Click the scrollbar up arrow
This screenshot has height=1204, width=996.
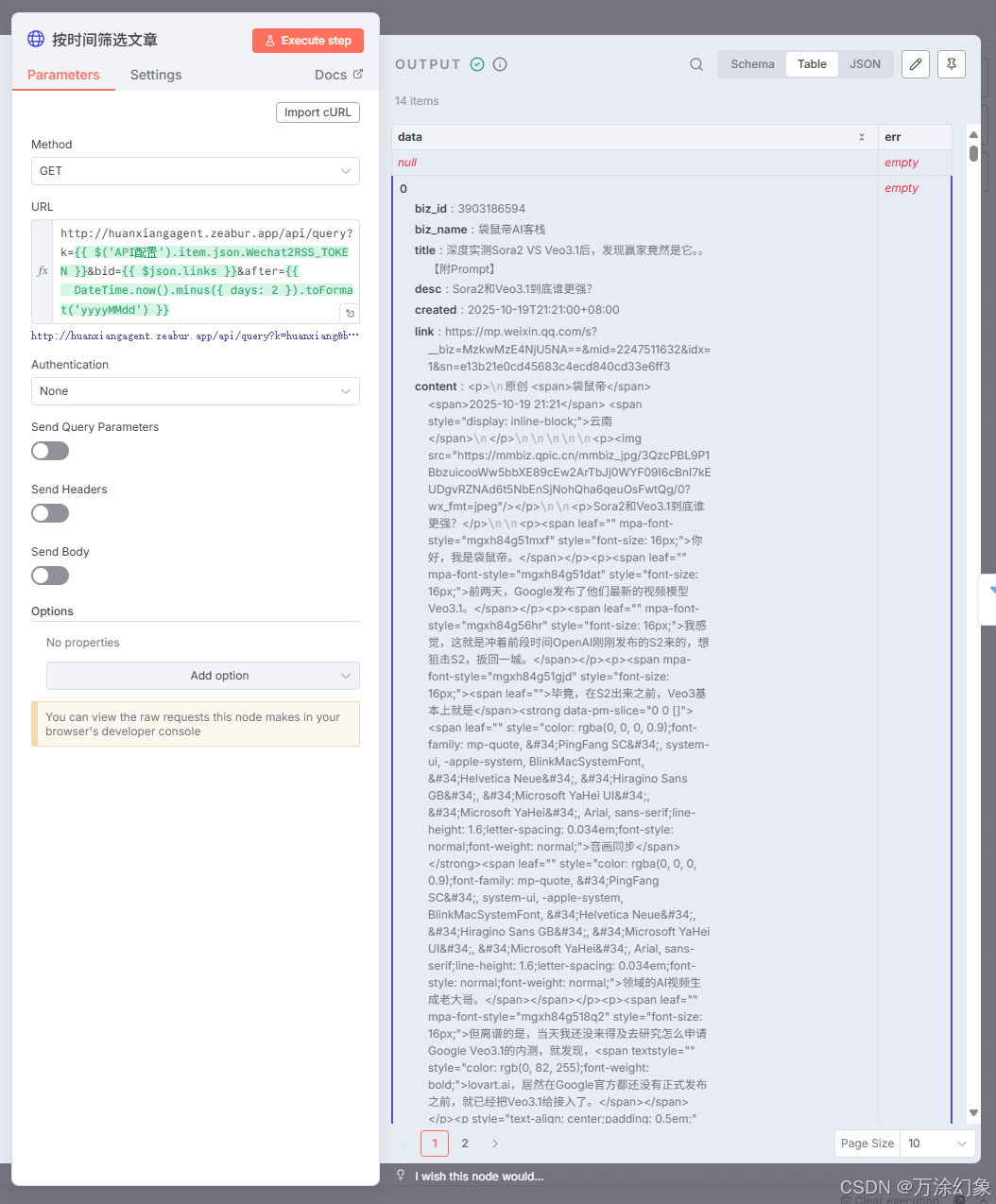click(x=973, y=134)
